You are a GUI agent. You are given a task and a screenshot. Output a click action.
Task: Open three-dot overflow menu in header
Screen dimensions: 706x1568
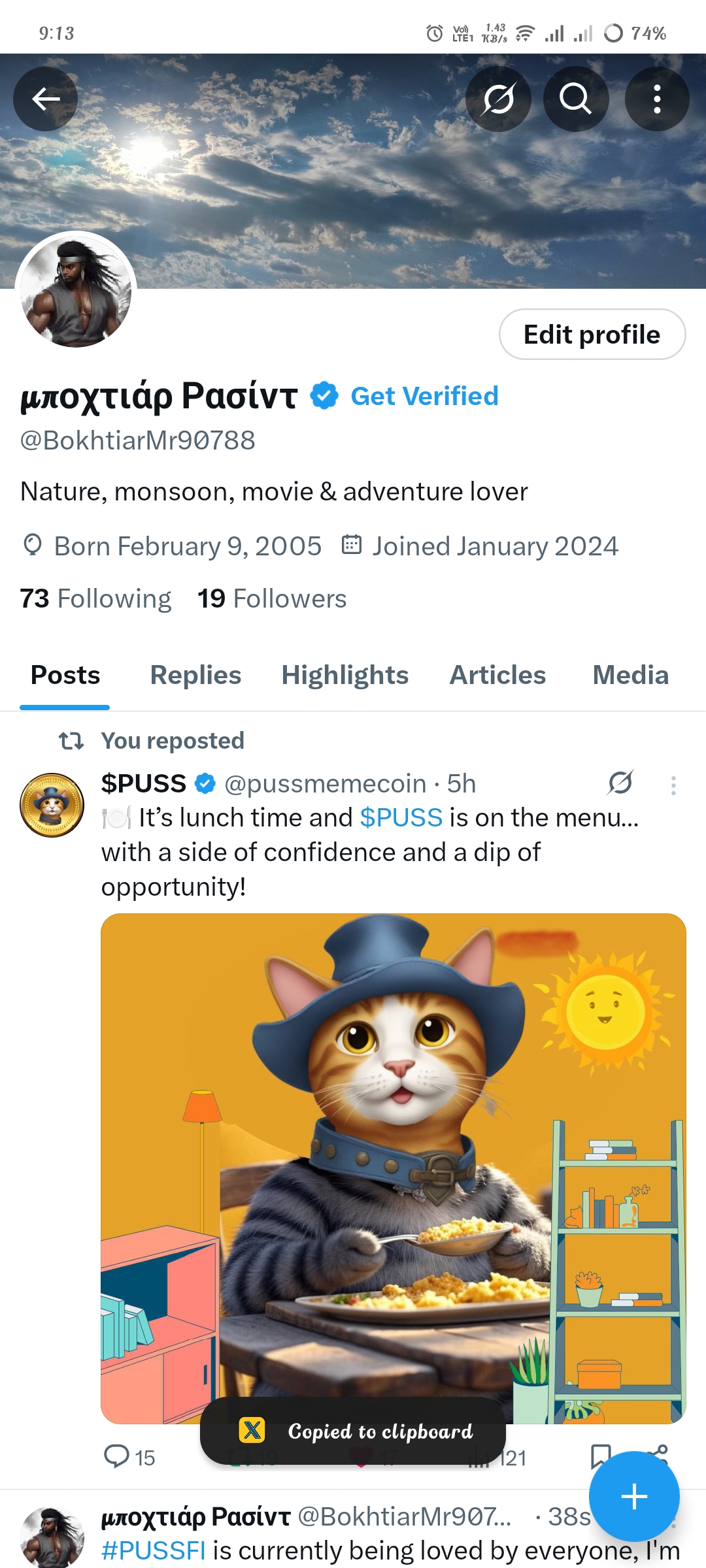click(657, 99)
